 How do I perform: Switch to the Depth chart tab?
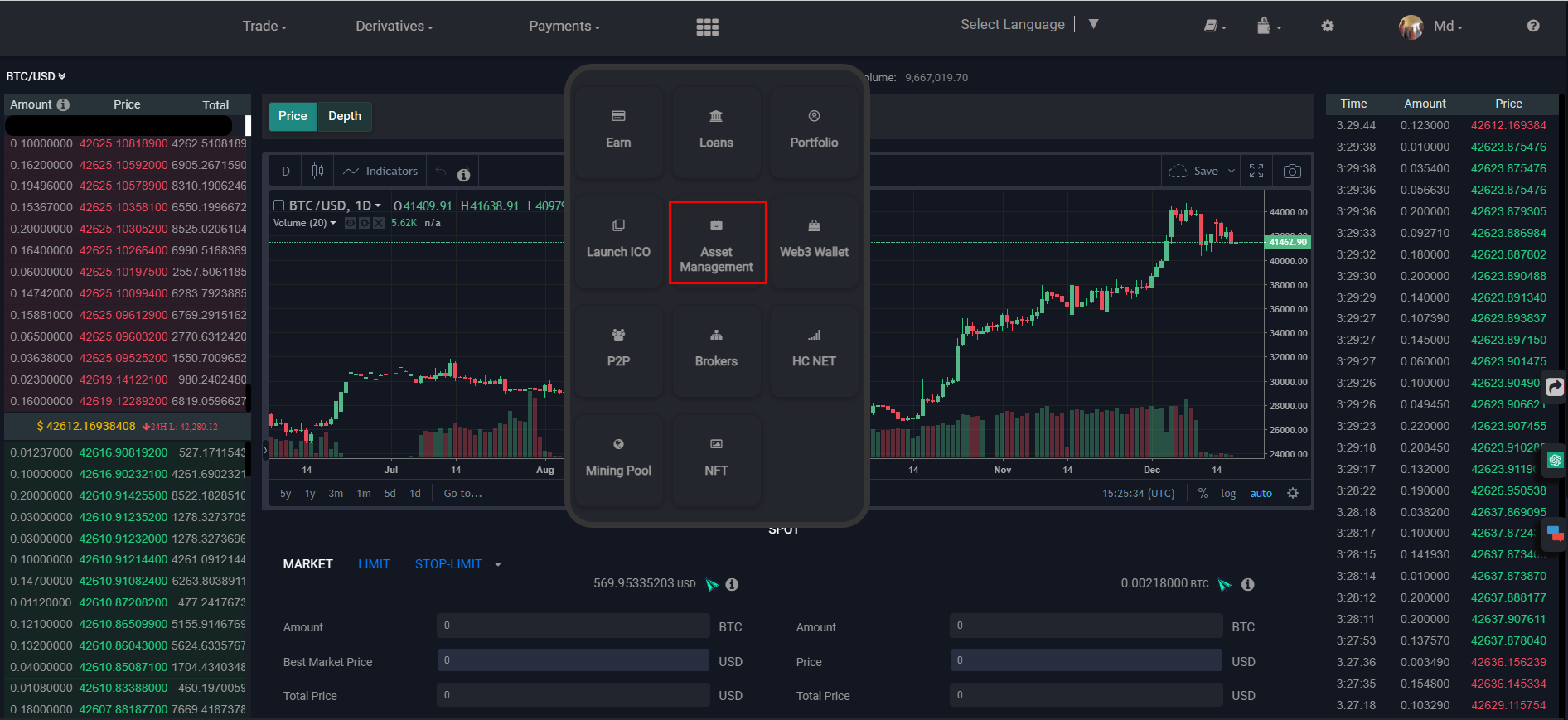coord(345,116)
